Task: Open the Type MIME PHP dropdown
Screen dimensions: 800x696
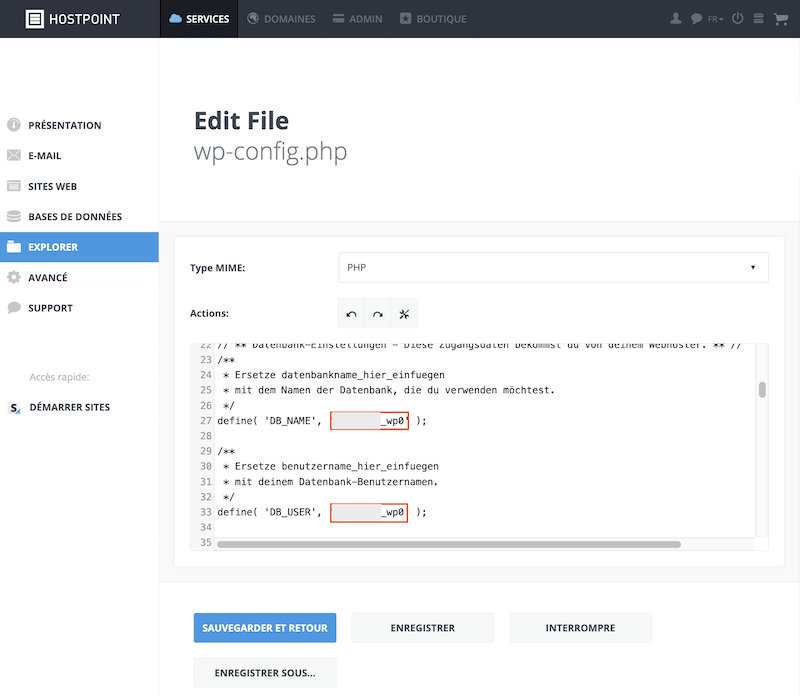Action: click(553, 267)
